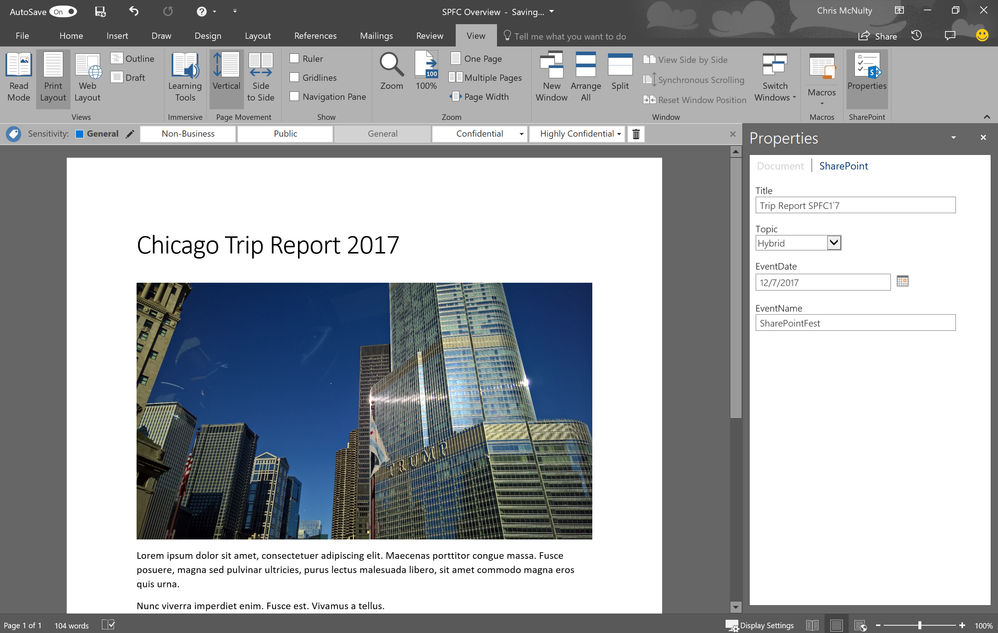Viewport: 998px width, 633px height.
Task: Toggle the AutoSave switch
Action: (63, 12)
